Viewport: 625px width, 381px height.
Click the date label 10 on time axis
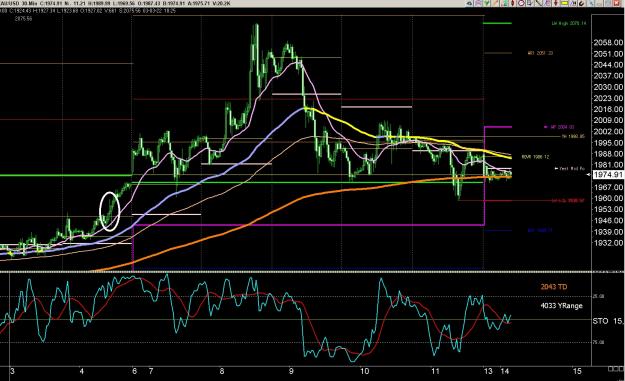point(364,371)
